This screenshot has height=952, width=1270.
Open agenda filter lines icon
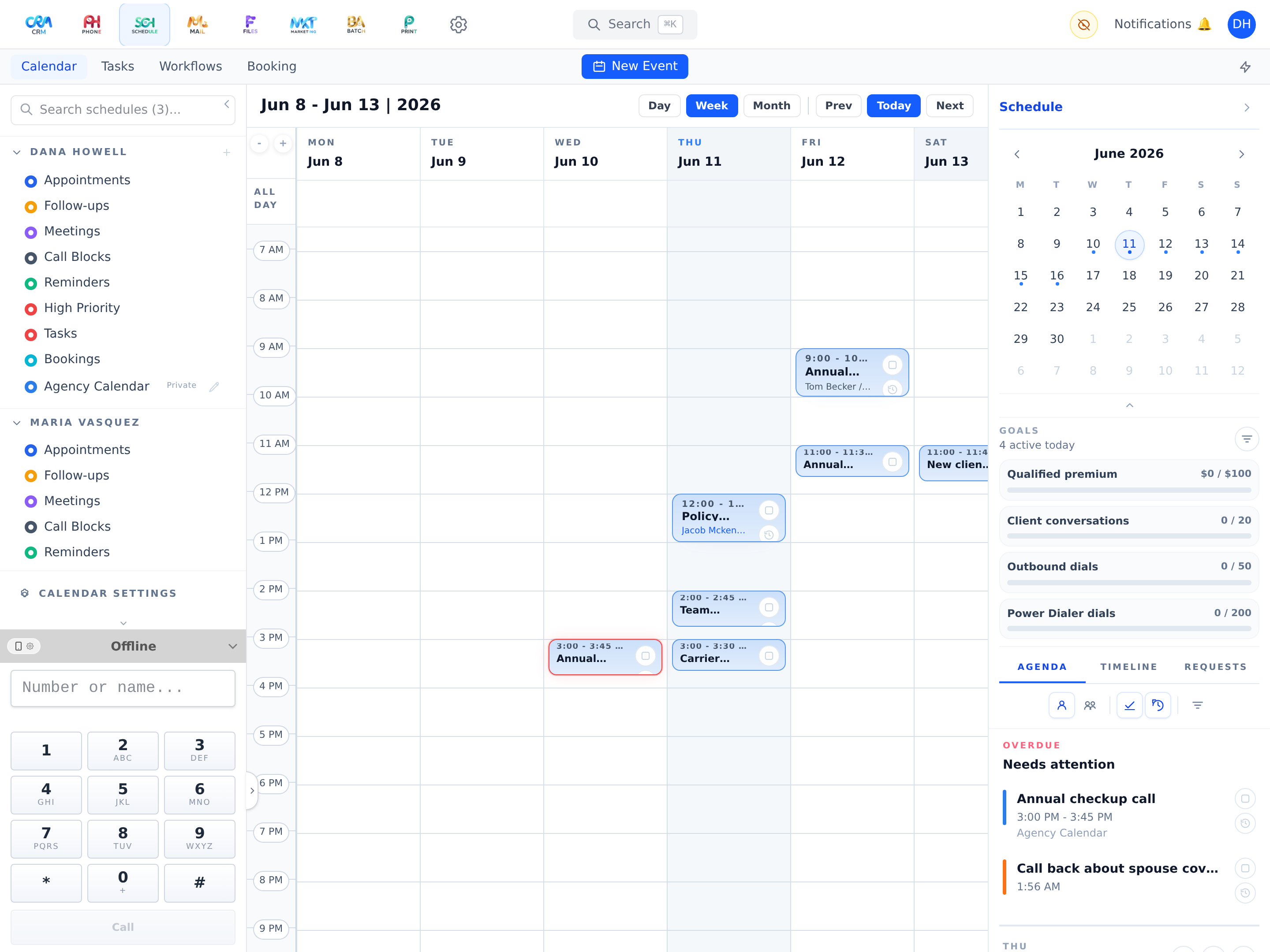[1198, 705]
